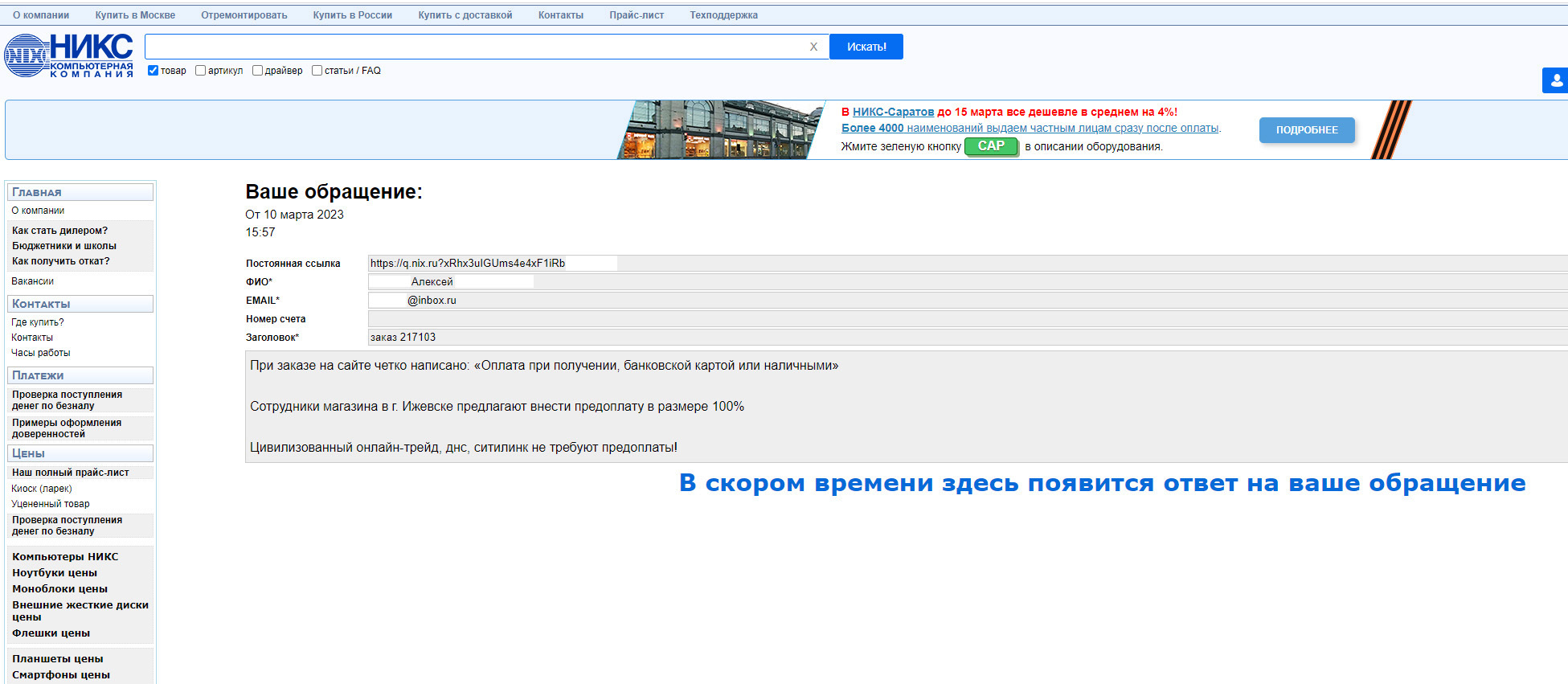Open the 'Купить в Москве' menu

135,15
